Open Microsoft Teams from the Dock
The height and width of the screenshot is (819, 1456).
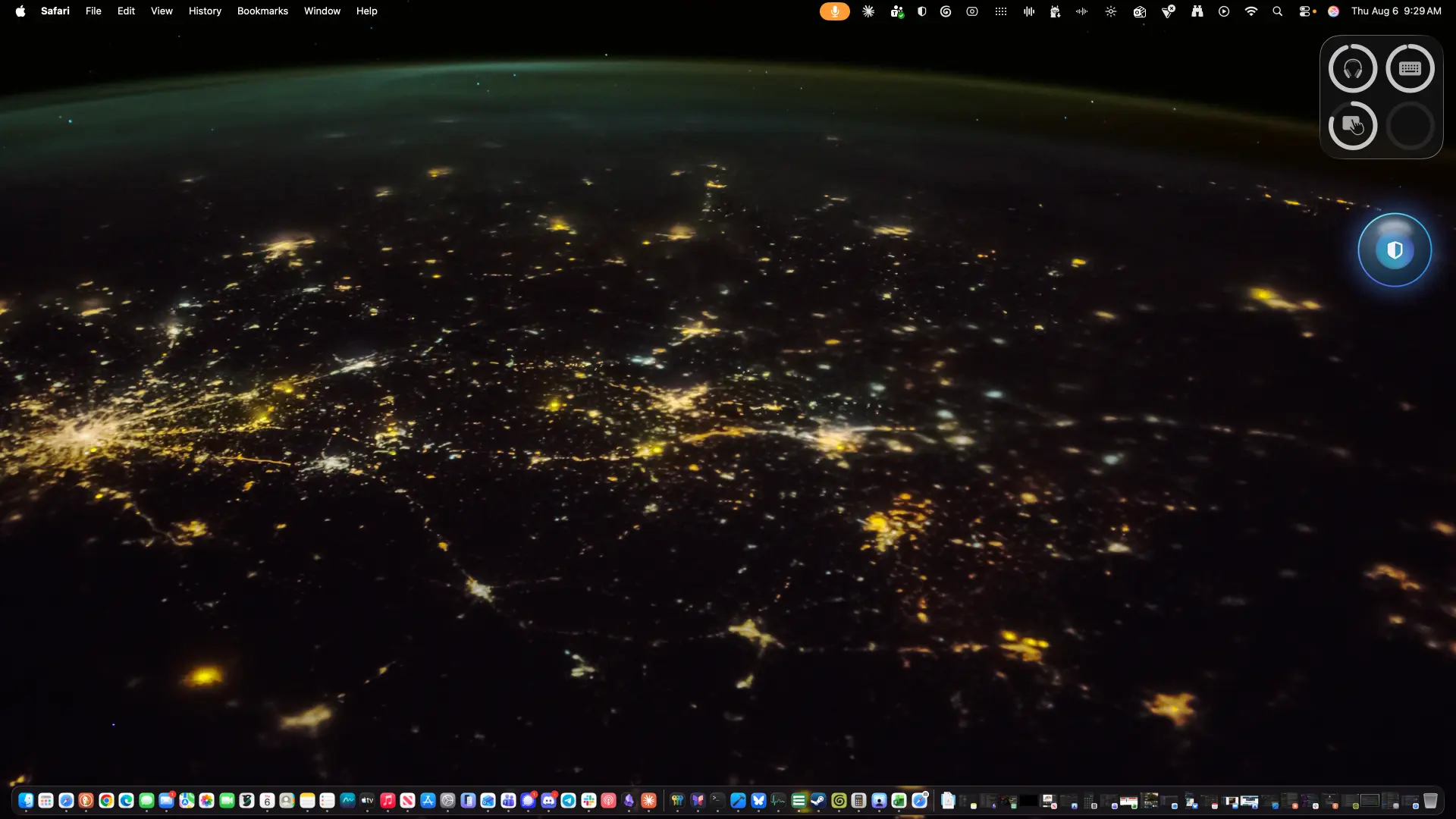coord(508,800)
